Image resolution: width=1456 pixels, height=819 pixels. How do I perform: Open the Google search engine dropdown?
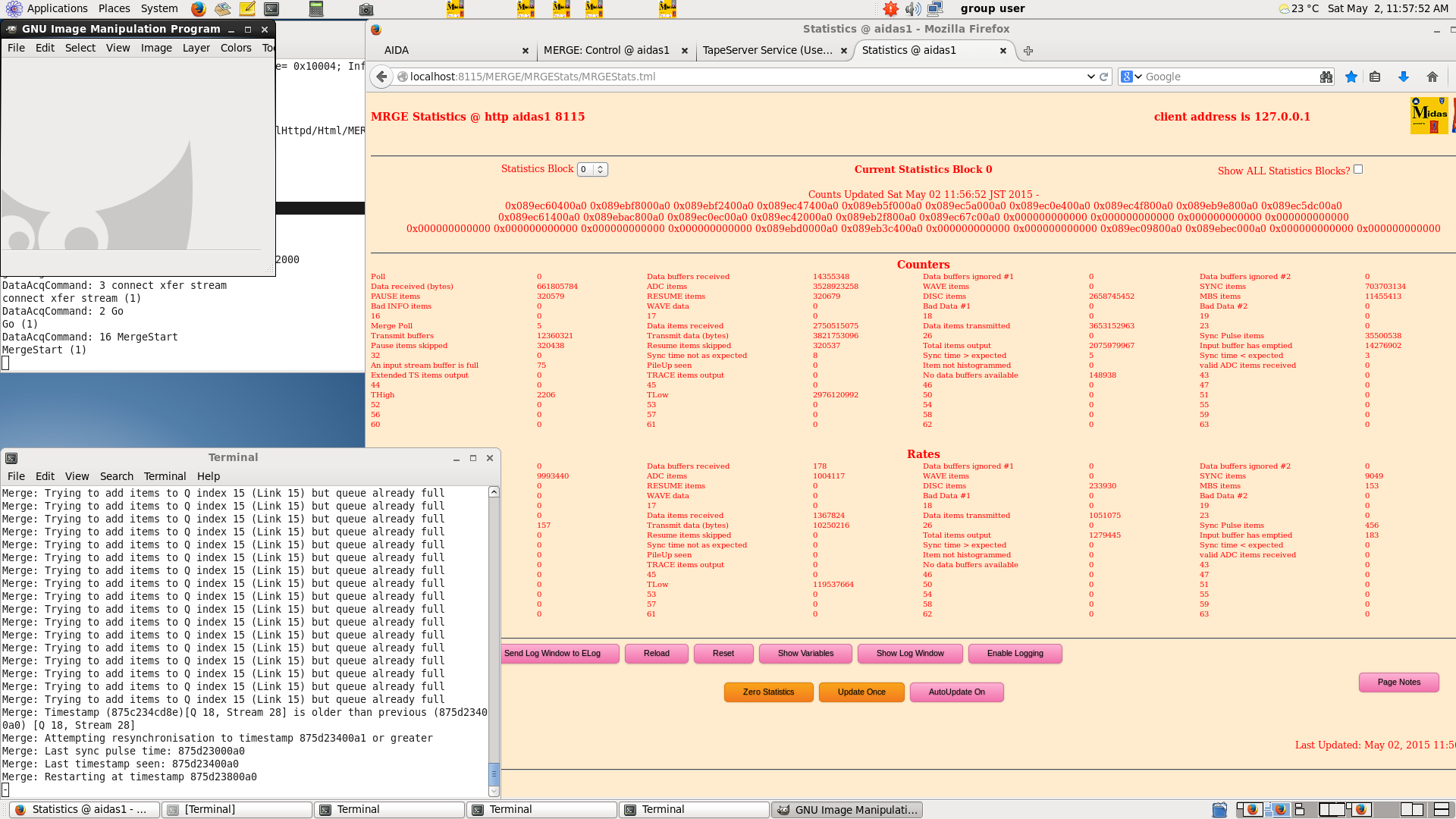pyautogui.click(x=1131, y=77)
